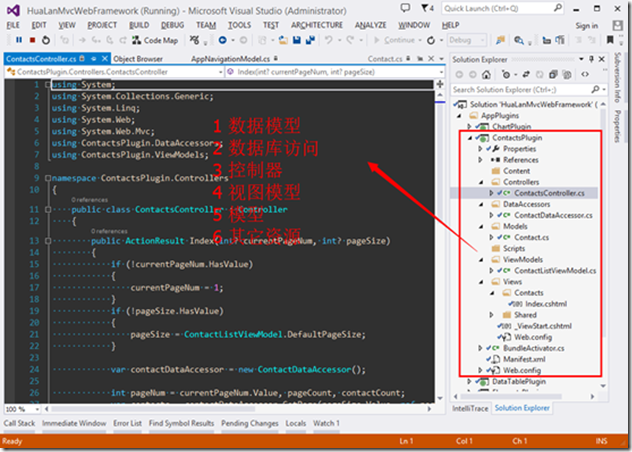Collapse the ContactsPlugin project node
The height and width of the screenshot is (452, 632).
[x=470, y=138]
